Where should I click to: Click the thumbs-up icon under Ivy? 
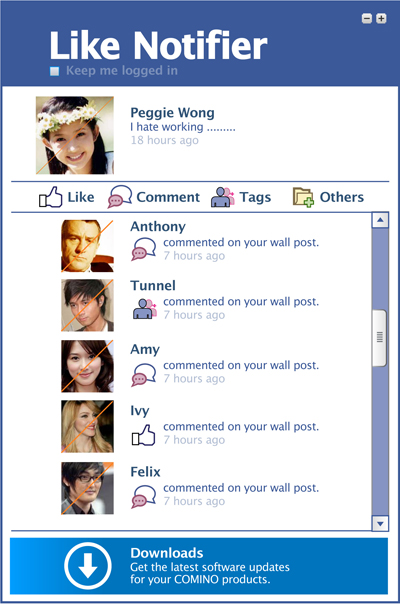pyautogui.click(x=144, y=435)
